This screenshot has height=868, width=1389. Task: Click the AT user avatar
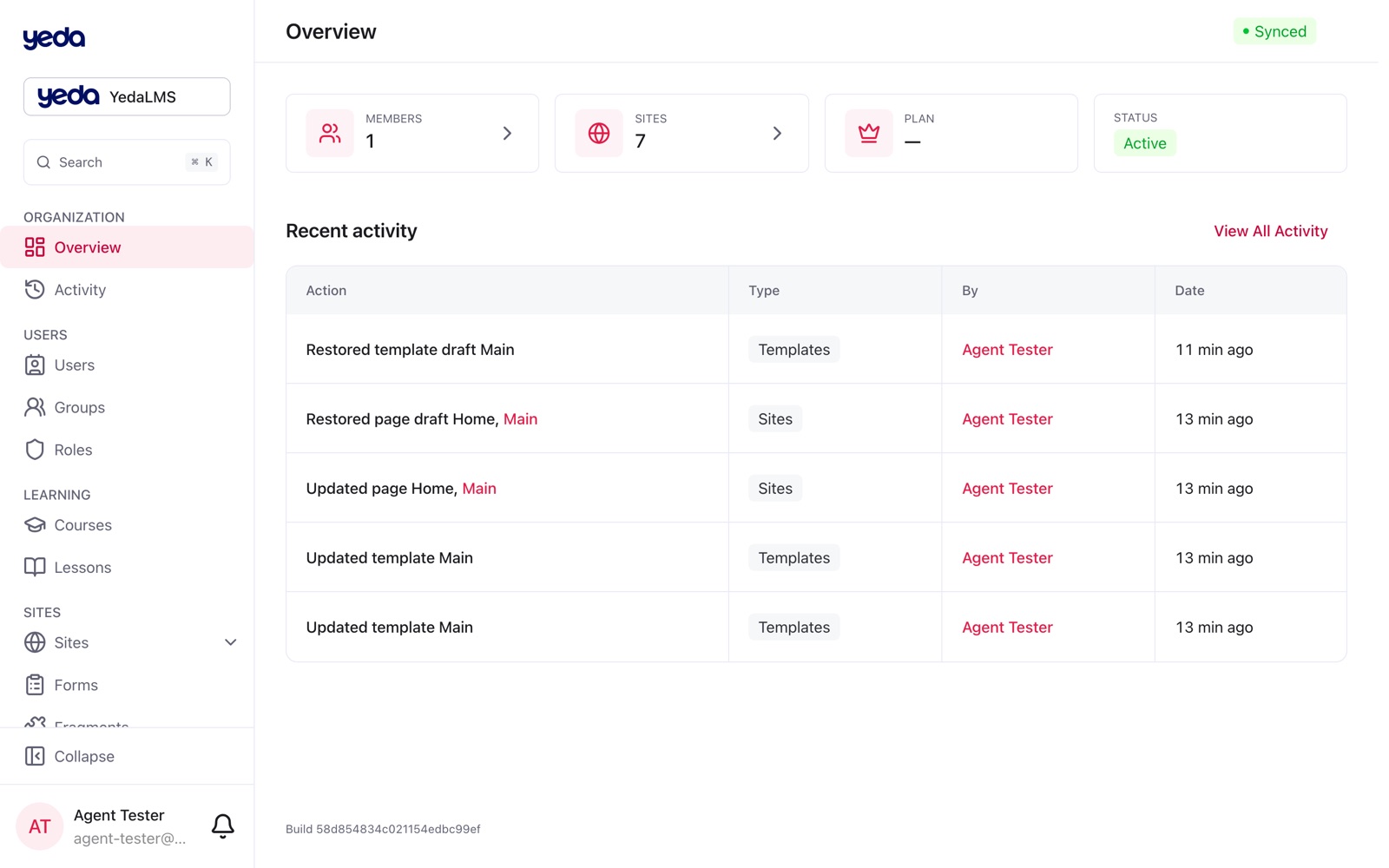[x=40, y=826]
